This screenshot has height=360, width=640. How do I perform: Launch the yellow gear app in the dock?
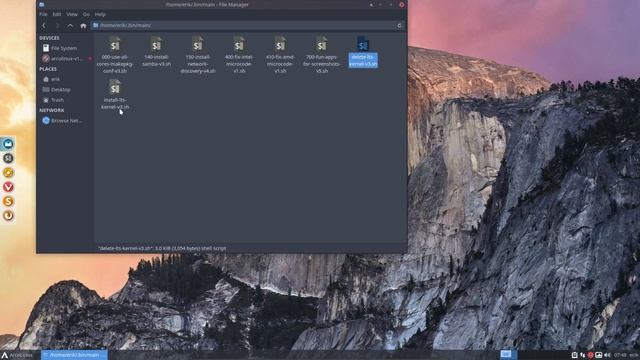click(8, 172)
